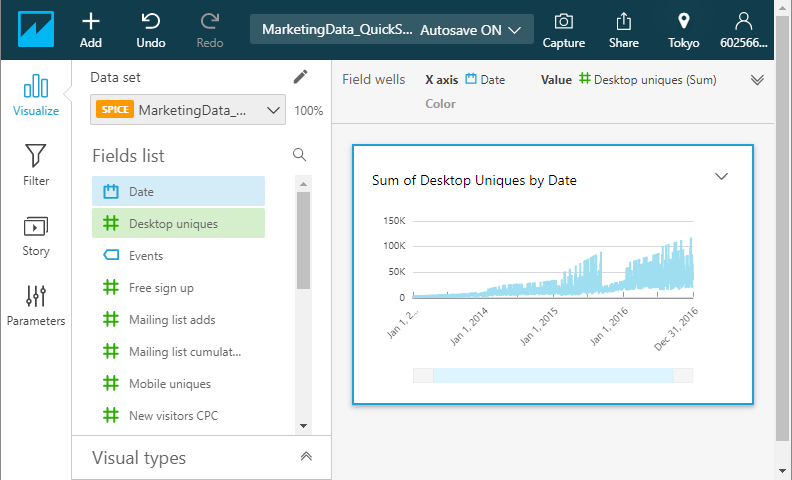Click the fields list scroll down arrow
This screenshot has height=480, width=792.
[x=303, y=426]
